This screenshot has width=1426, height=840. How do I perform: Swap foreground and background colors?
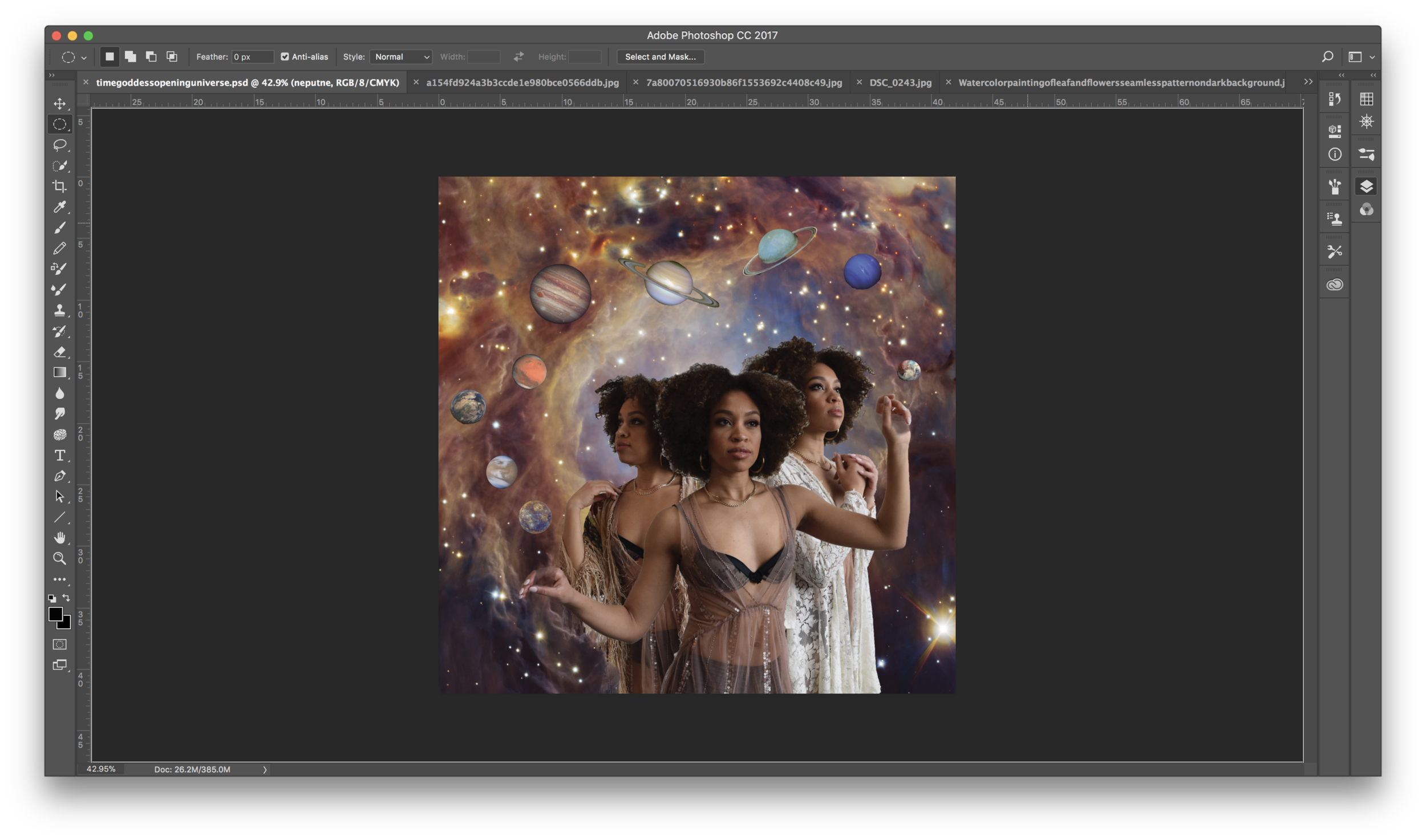pos(66,598)
